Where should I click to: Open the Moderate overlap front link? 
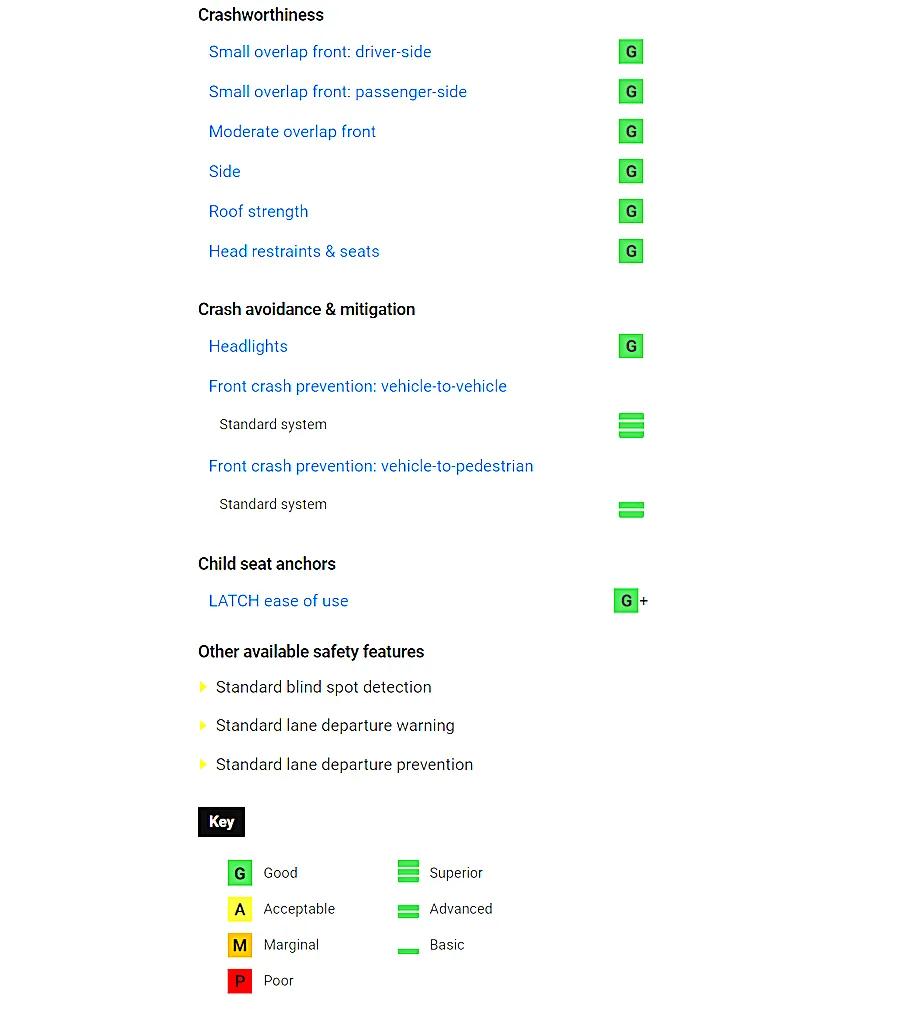coord(292,132)
